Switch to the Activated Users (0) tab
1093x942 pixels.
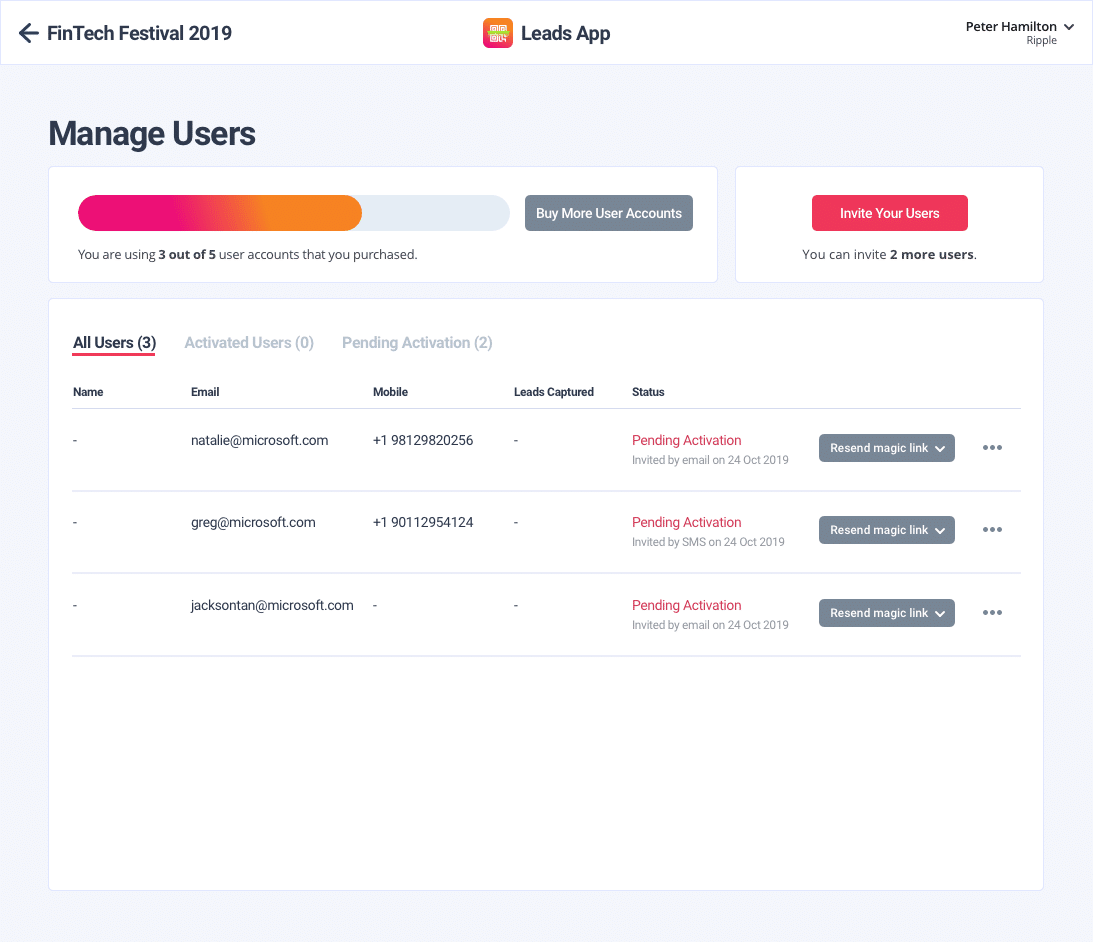[x=249, y=343]
